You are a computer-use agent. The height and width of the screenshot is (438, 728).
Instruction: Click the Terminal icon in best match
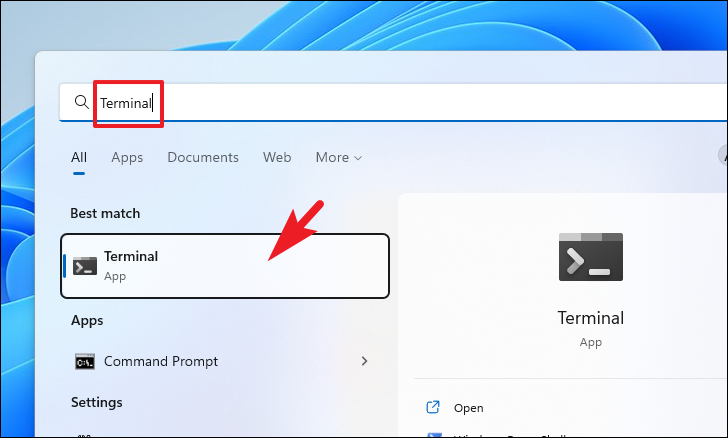point(85,266)
